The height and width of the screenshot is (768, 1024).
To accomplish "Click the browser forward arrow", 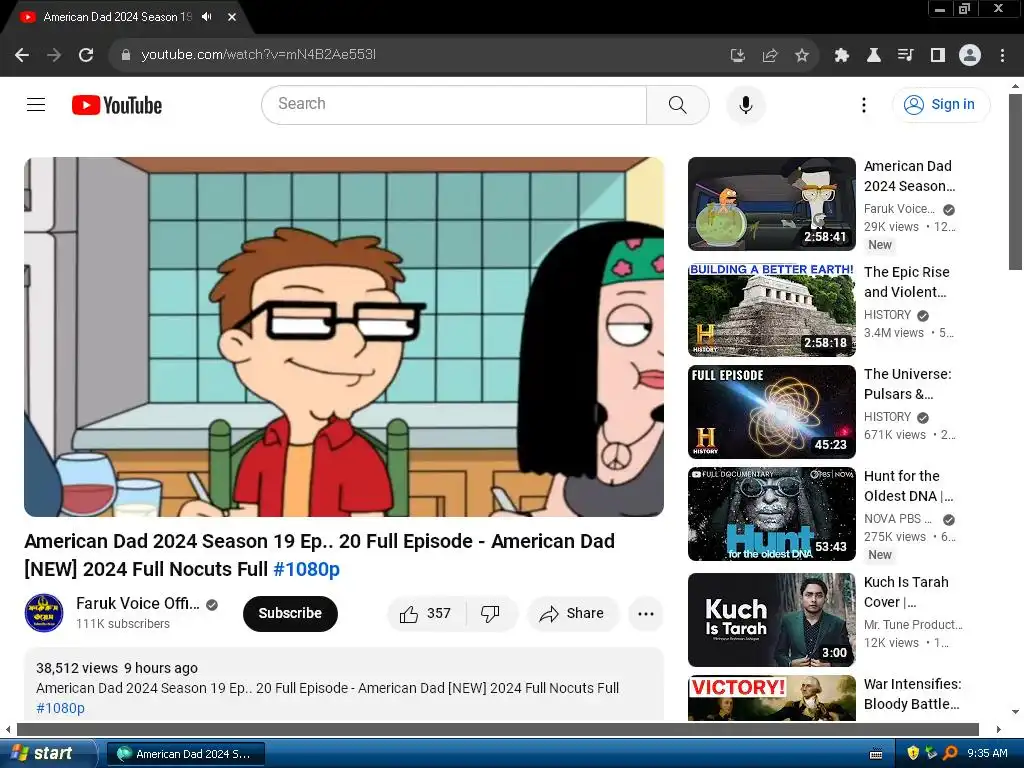I will pos(54,55).
